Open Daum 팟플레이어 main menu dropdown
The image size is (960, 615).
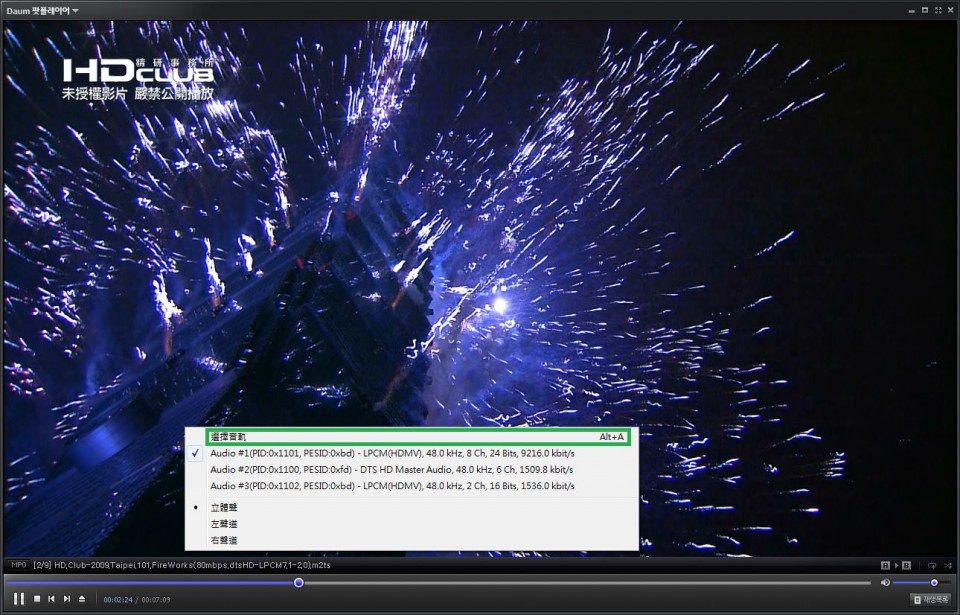[42, 11]
